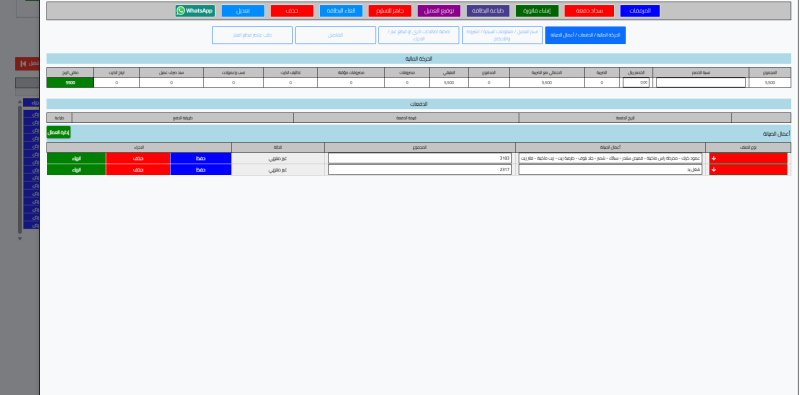This screenshot has width=800, height=395.
Task: Click background page list scrollbar down arrow
Action: [20, 238]
